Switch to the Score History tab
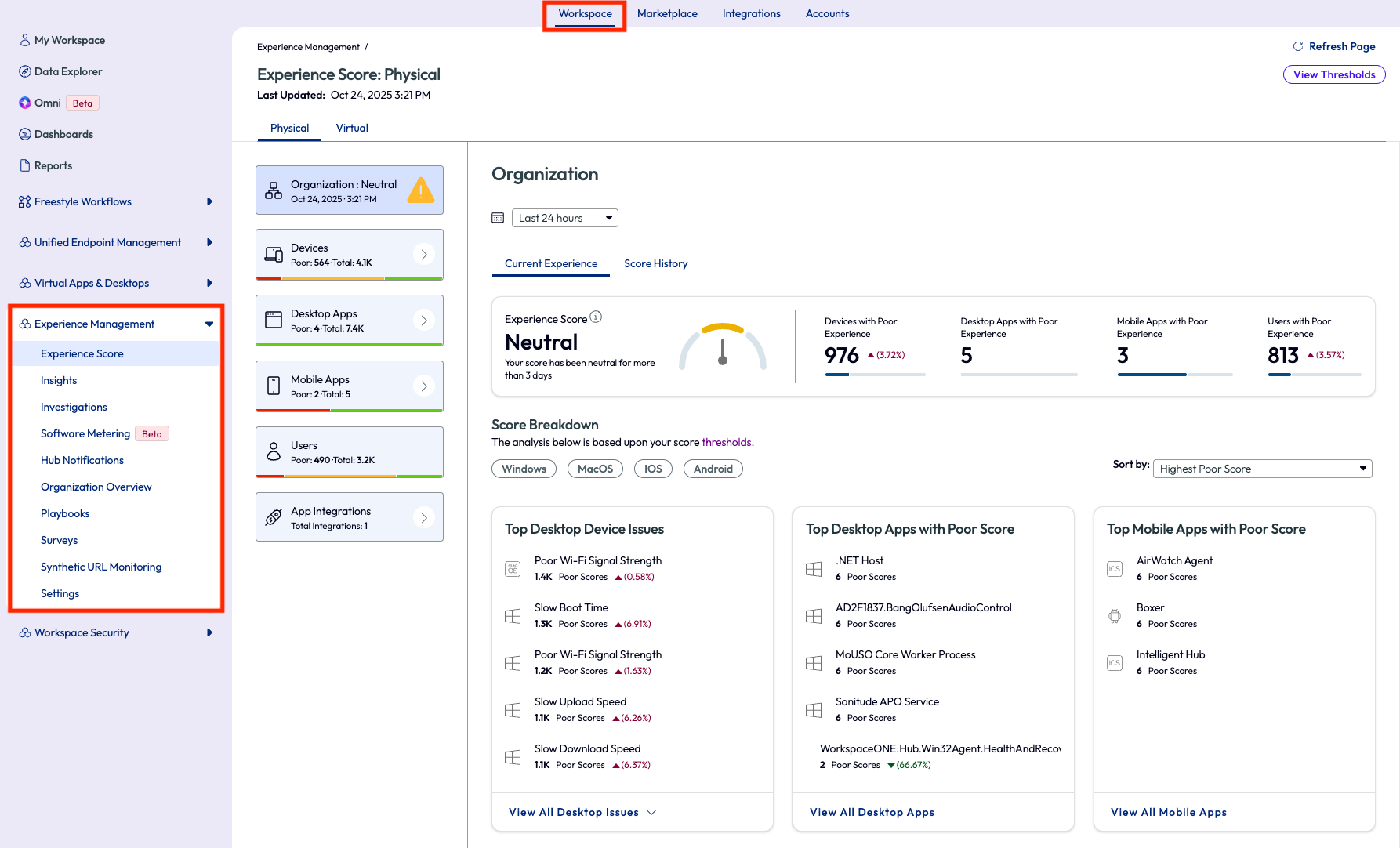Screen dimensions: 1400x848 655,263
